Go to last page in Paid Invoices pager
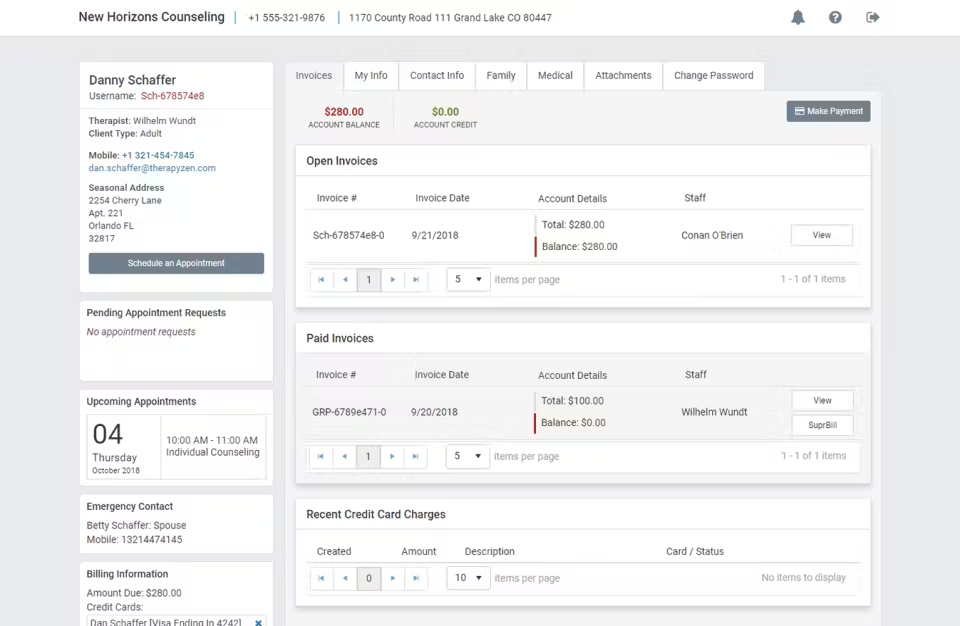This screenshot has height=626, width=960. [416, 456]
